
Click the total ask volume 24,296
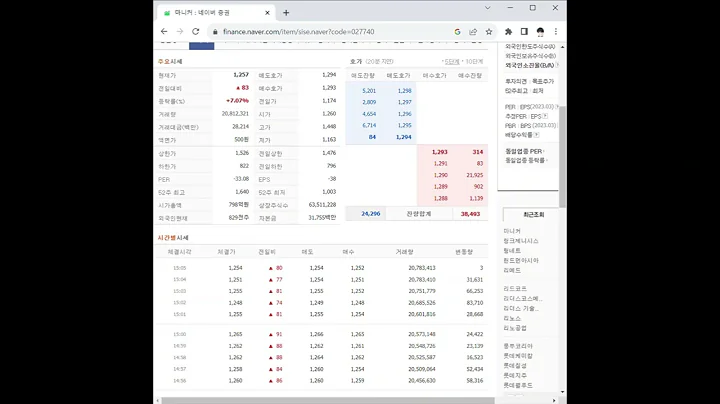tap(371, 213)
